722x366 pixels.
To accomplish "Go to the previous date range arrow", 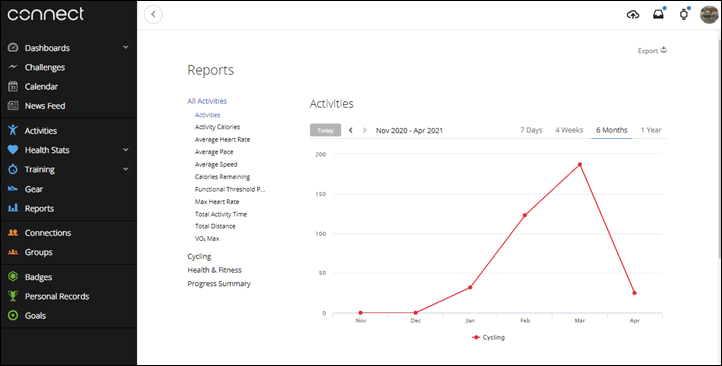I will click(350, 130).
